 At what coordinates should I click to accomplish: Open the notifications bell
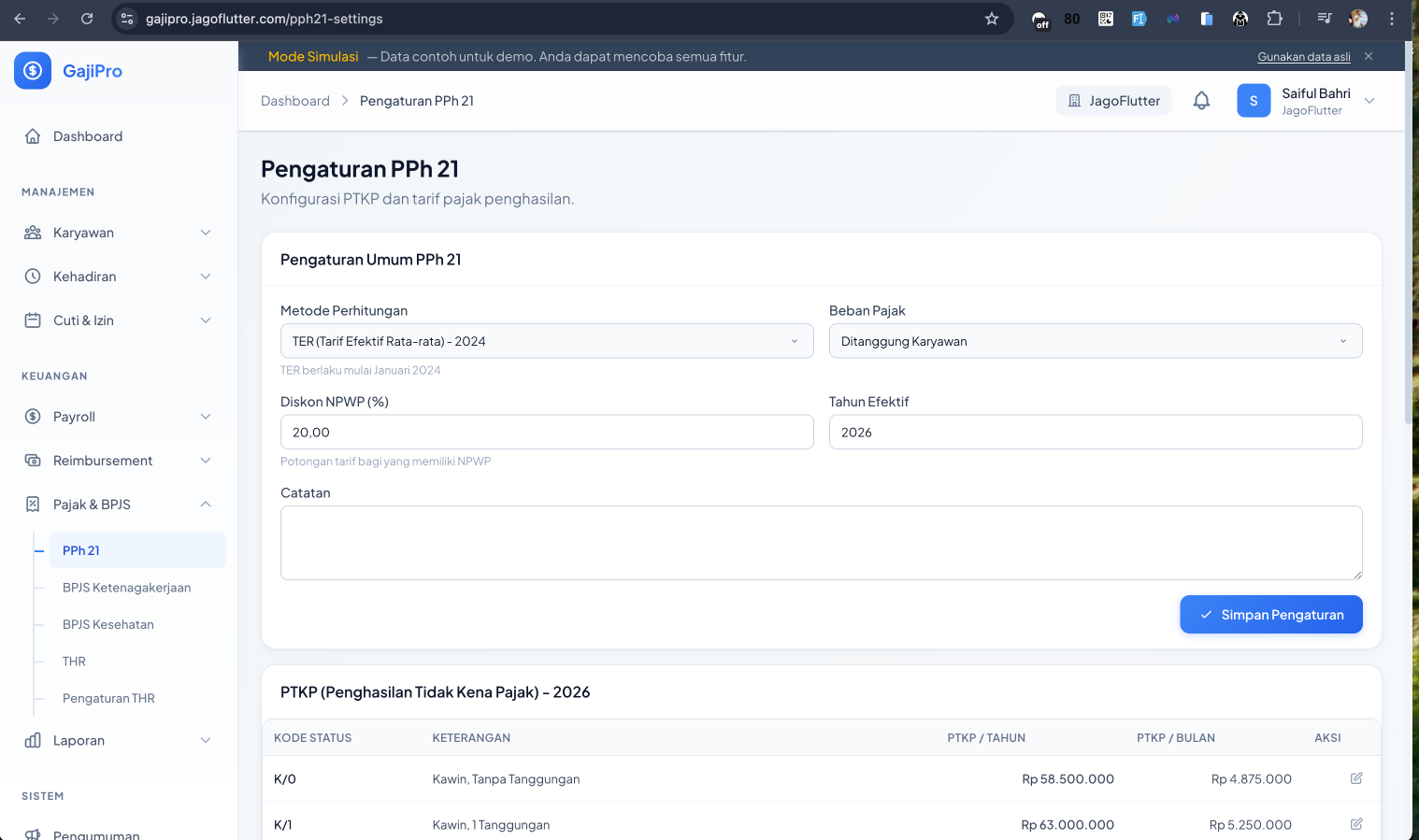pyautogui.click(x=1201, y=101)
